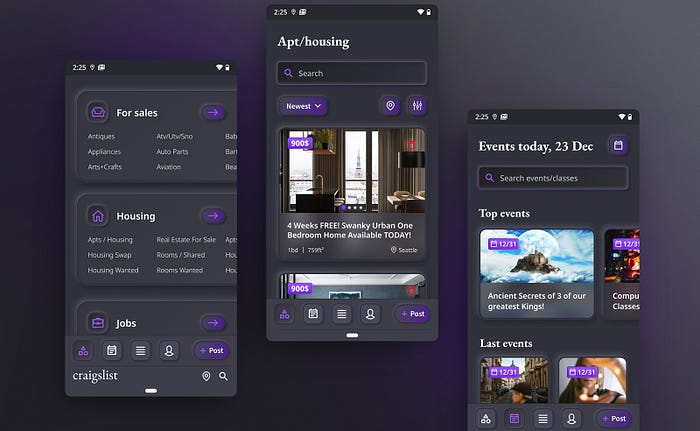This screenshot has height=431, width=700.
Task: Open Real Estate For Sale link
Action: click(186, 239)
